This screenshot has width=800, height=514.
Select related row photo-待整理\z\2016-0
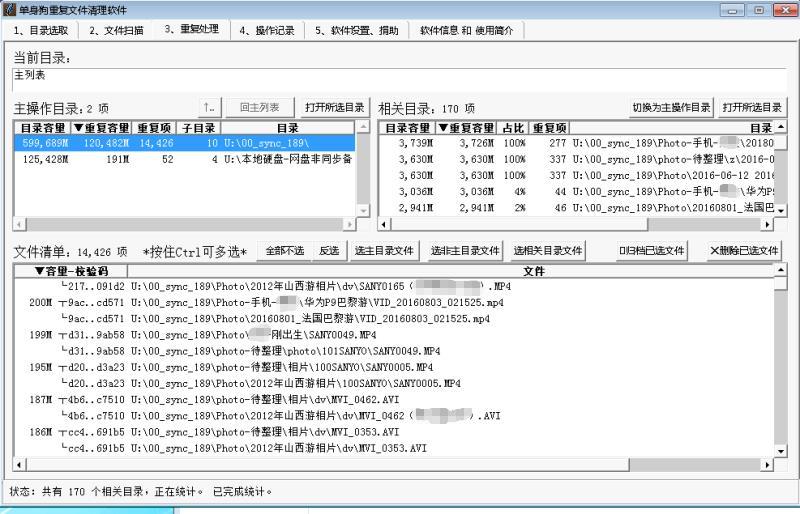pyautogui.click(x=577, y=159)
